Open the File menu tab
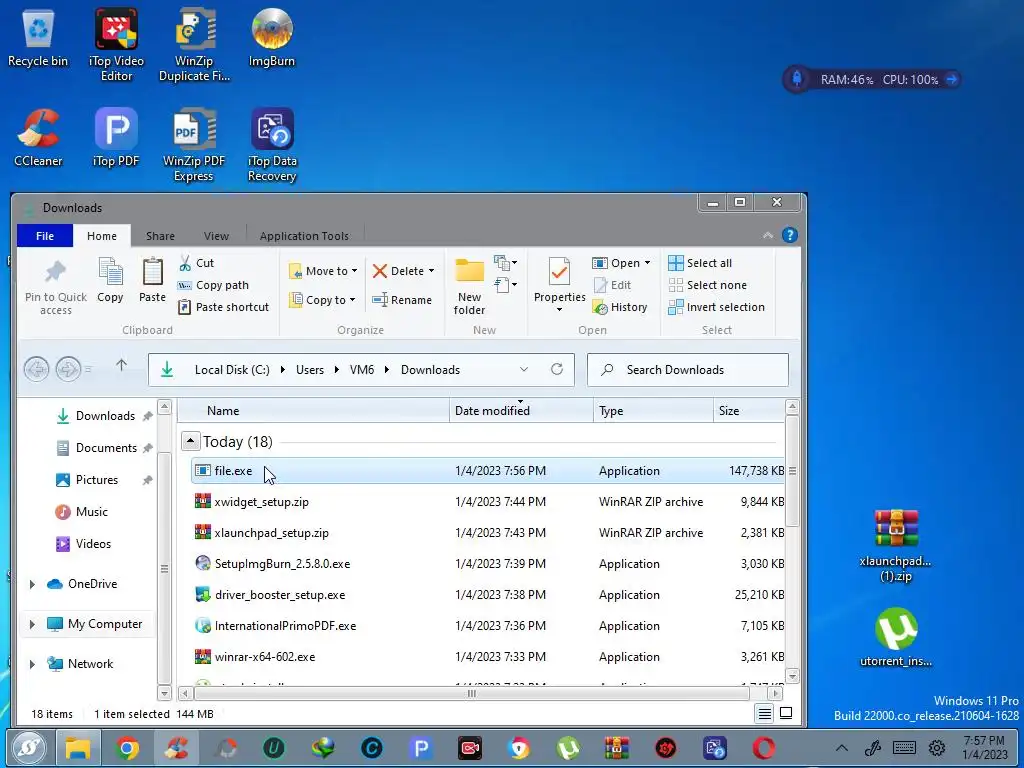Screen dimensions: 1024x768 click(x=45, y=236)
